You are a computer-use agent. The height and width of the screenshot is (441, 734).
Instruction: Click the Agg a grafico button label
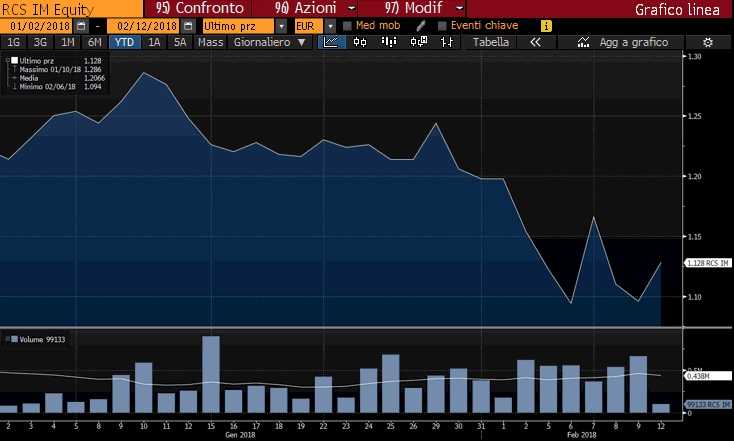[634, 42]
